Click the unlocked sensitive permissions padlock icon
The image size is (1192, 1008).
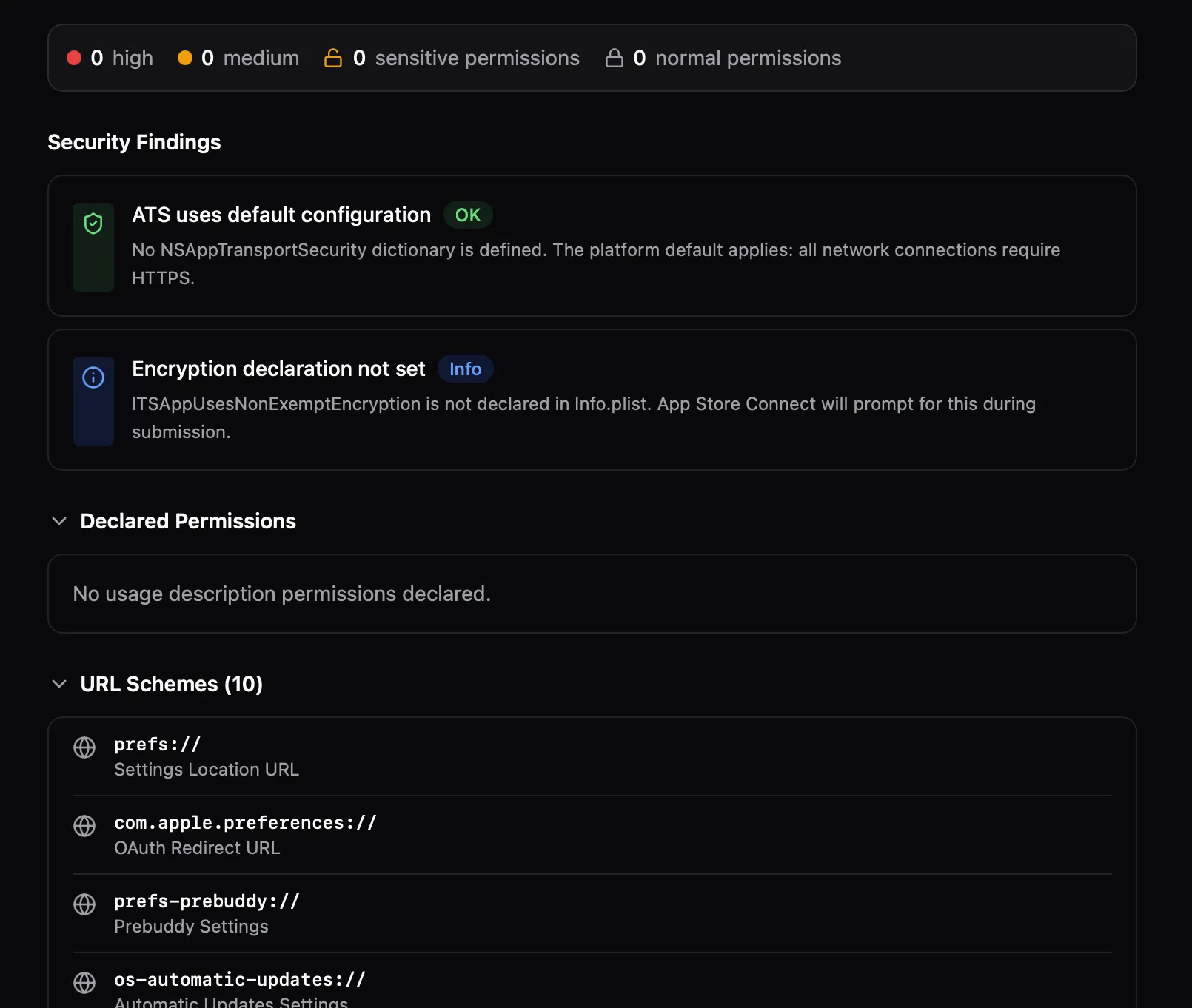tap(333, 58)
